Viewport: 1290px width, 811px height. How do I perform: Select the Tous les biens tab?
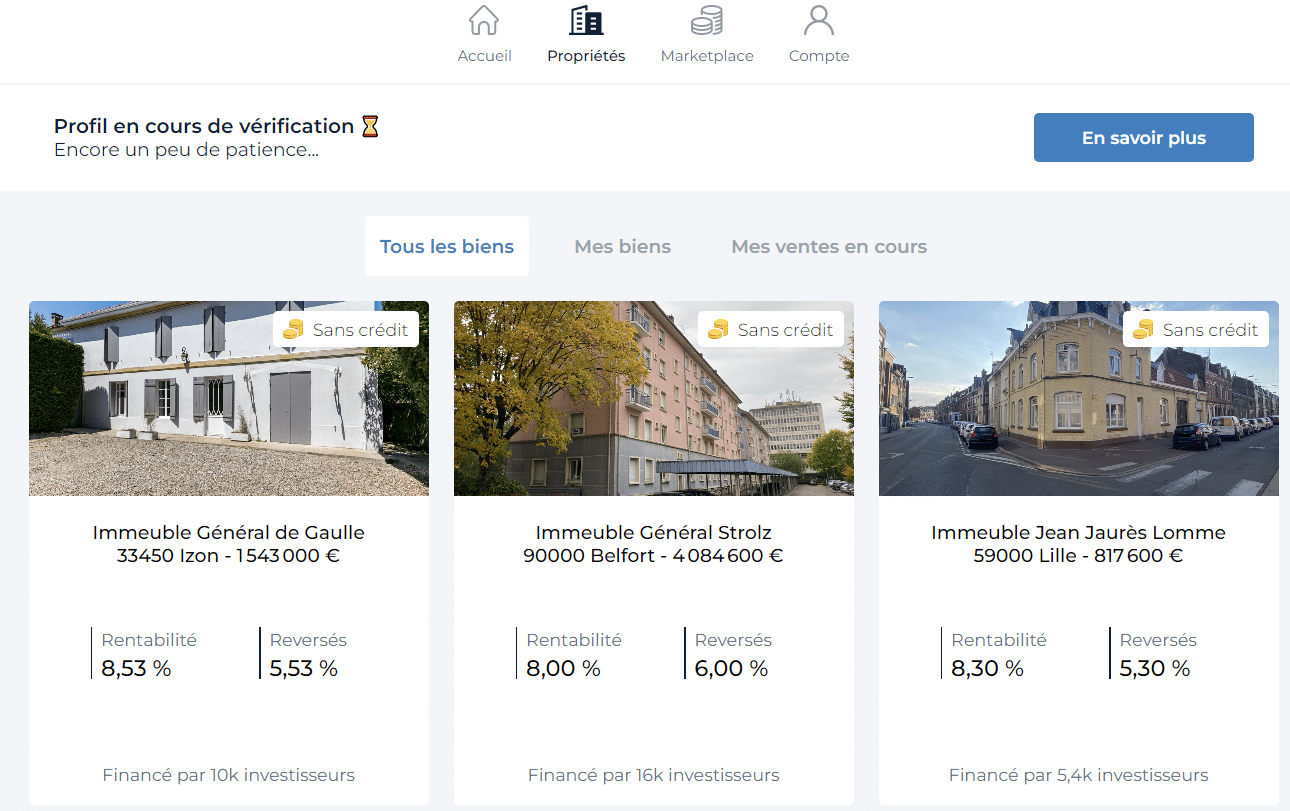pyautogui.click(x=446, y=246)
